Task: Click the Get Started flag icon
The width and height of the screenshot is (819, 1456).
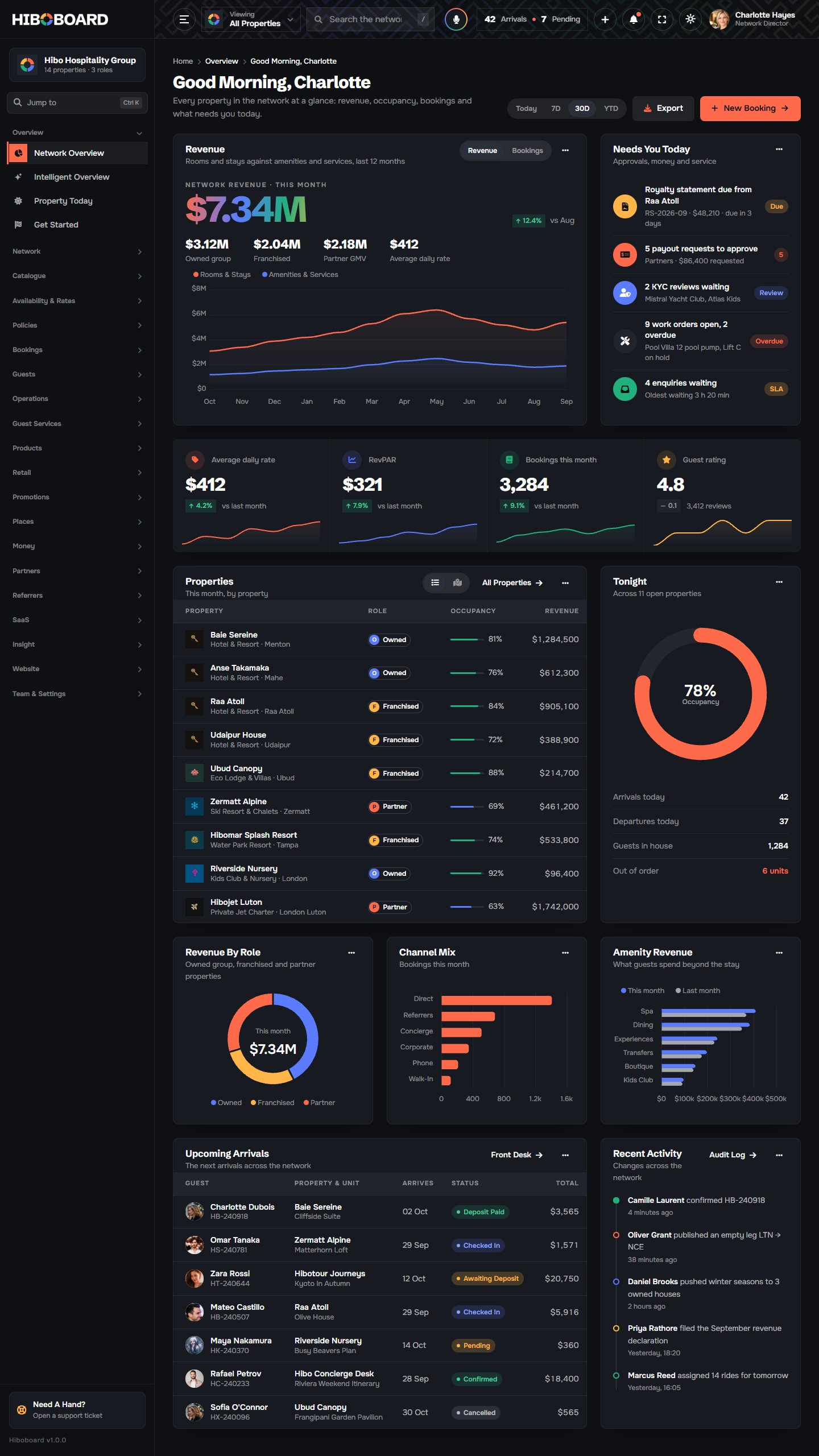Action: click(18, 225)
